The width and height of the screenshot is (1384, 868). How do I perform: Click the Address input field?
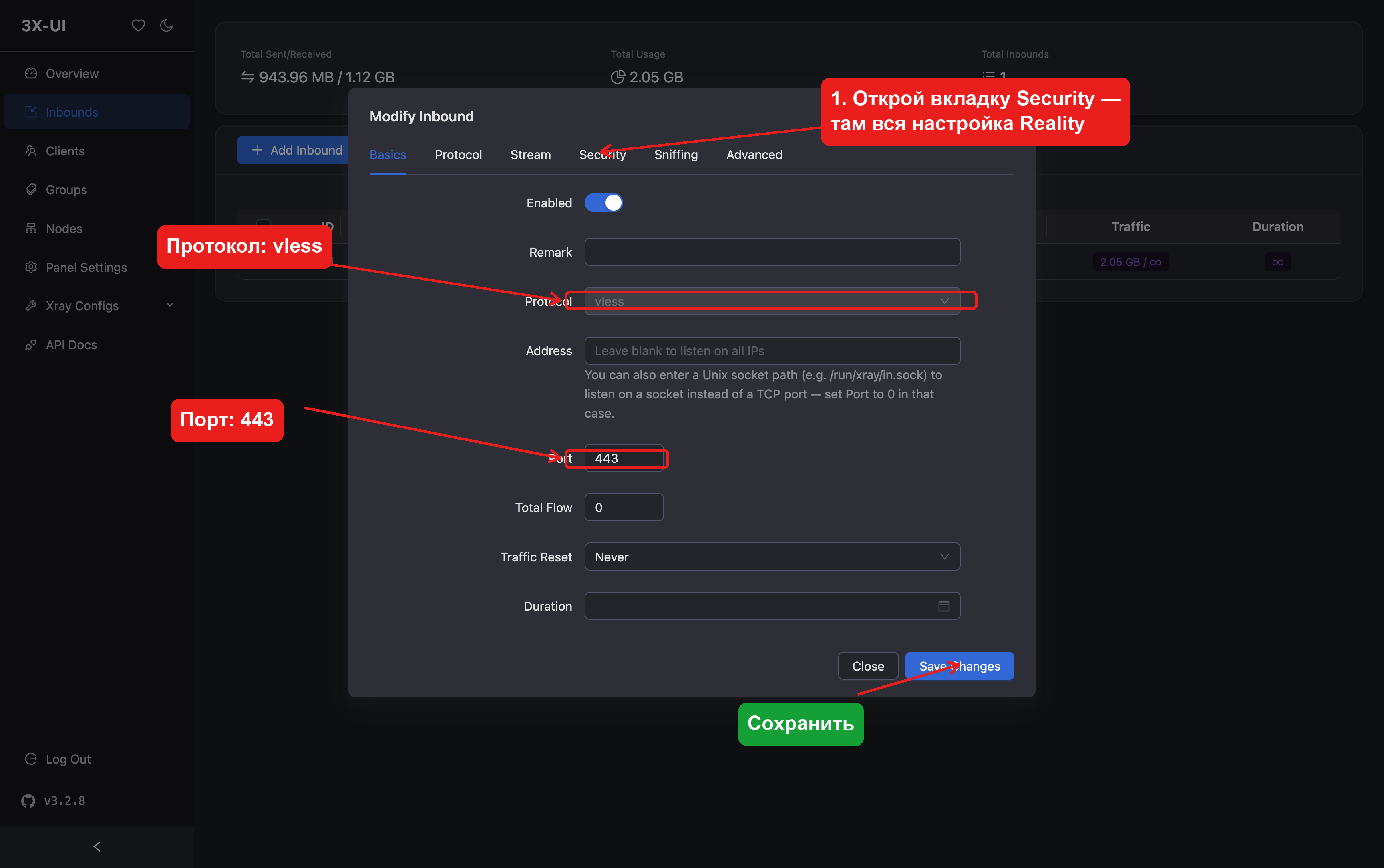772,350
